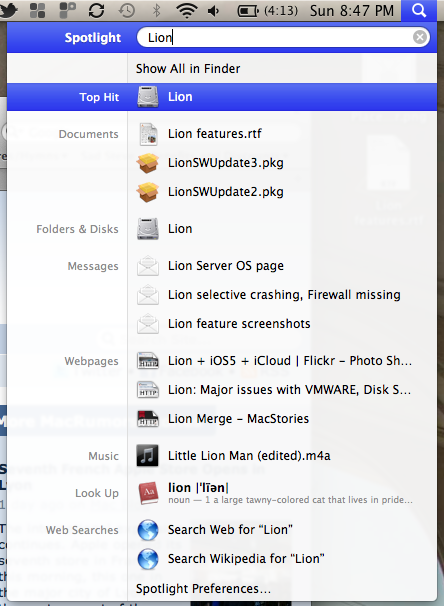Click the clock showing Sun 8:47 PM
The height and width of the screenshot is (606, 444).
tap(352, 11)
